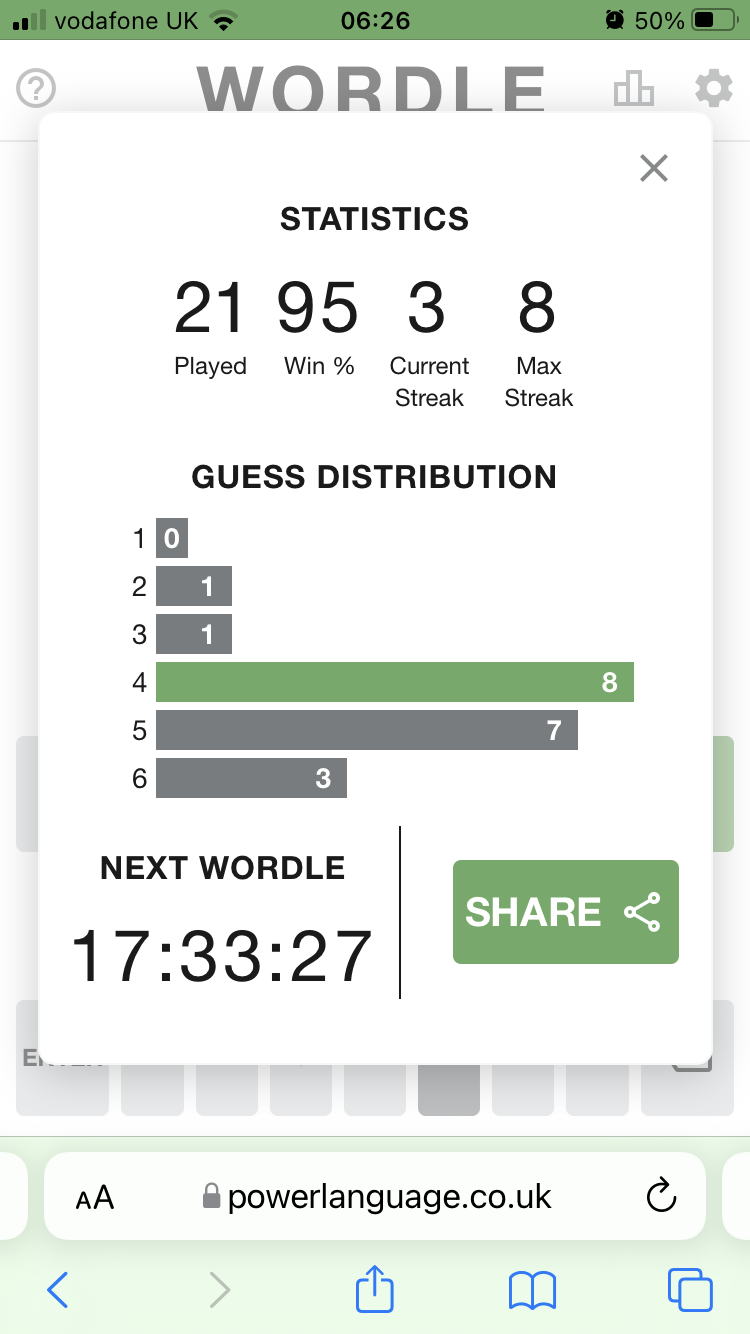Open the statistics bar chart icon
The image size is (750, 1334).
(x=634, y=89)
